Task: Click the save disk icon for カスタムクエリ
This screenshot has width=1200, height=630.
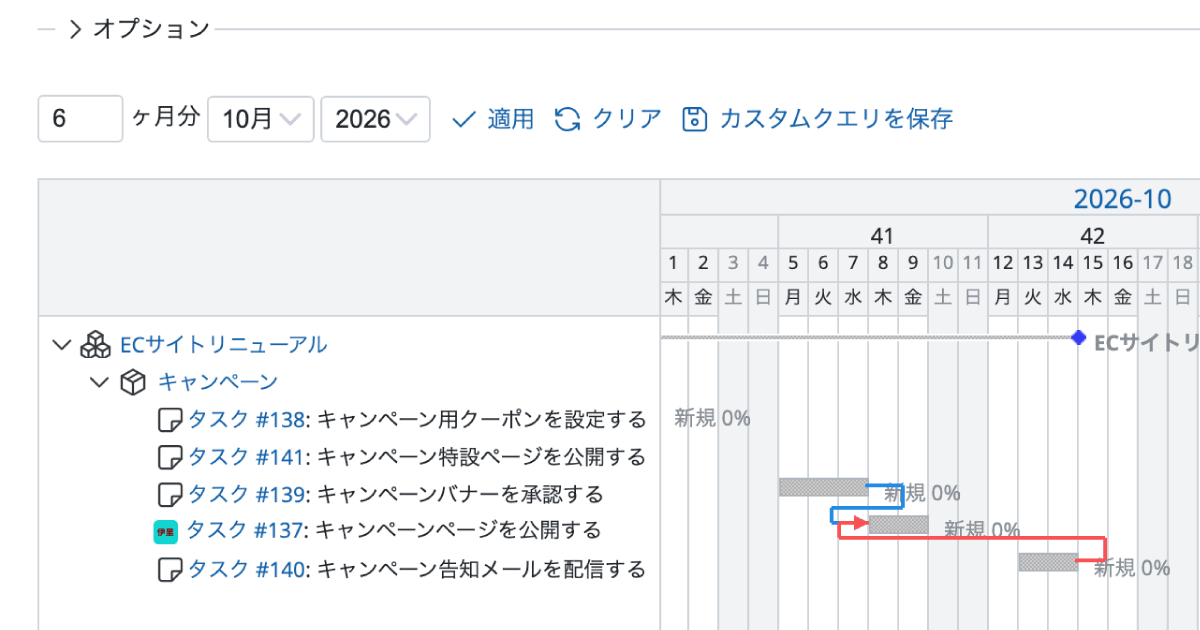Action: 694,120
